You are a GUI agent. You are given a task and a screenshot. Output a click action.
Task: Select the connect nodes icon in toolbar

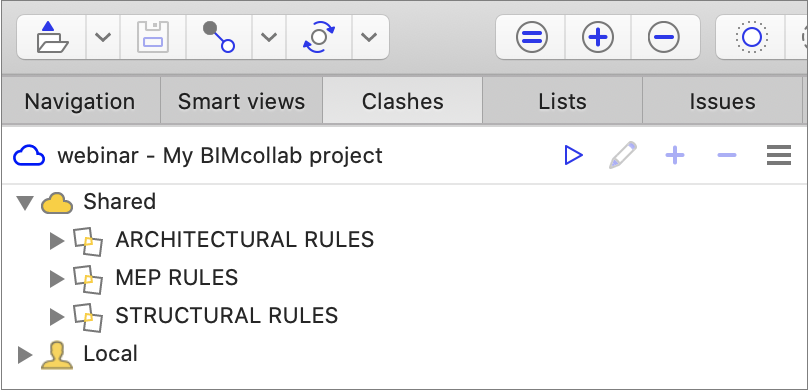[219, 37]
